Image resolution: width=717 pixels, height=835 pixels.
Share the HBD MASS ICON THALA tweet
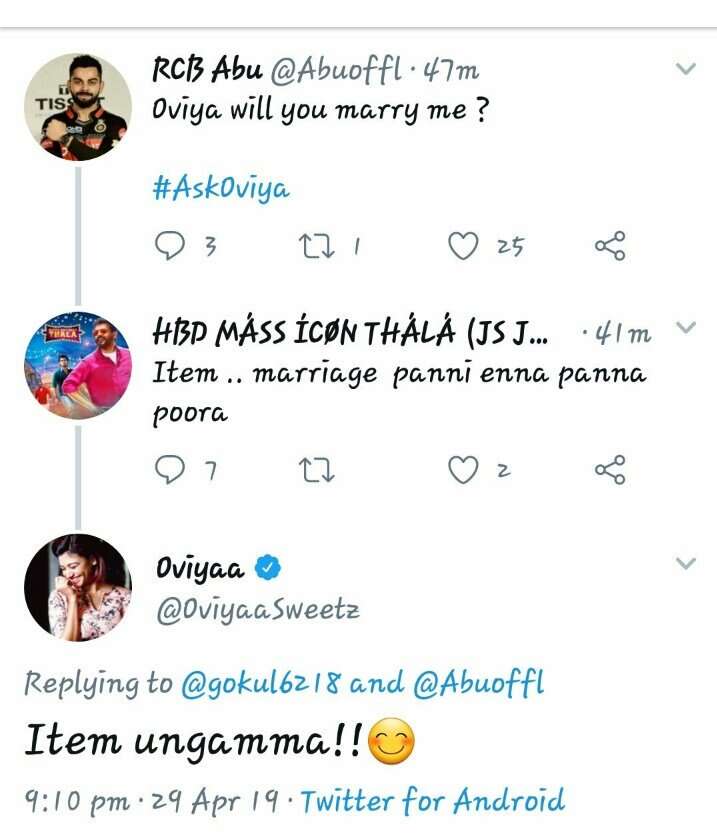click(610, 469)
